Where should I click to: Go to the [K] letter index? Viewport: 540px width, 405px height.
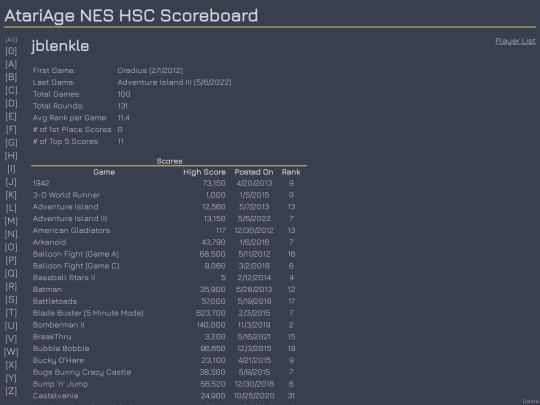pos(11,195)
